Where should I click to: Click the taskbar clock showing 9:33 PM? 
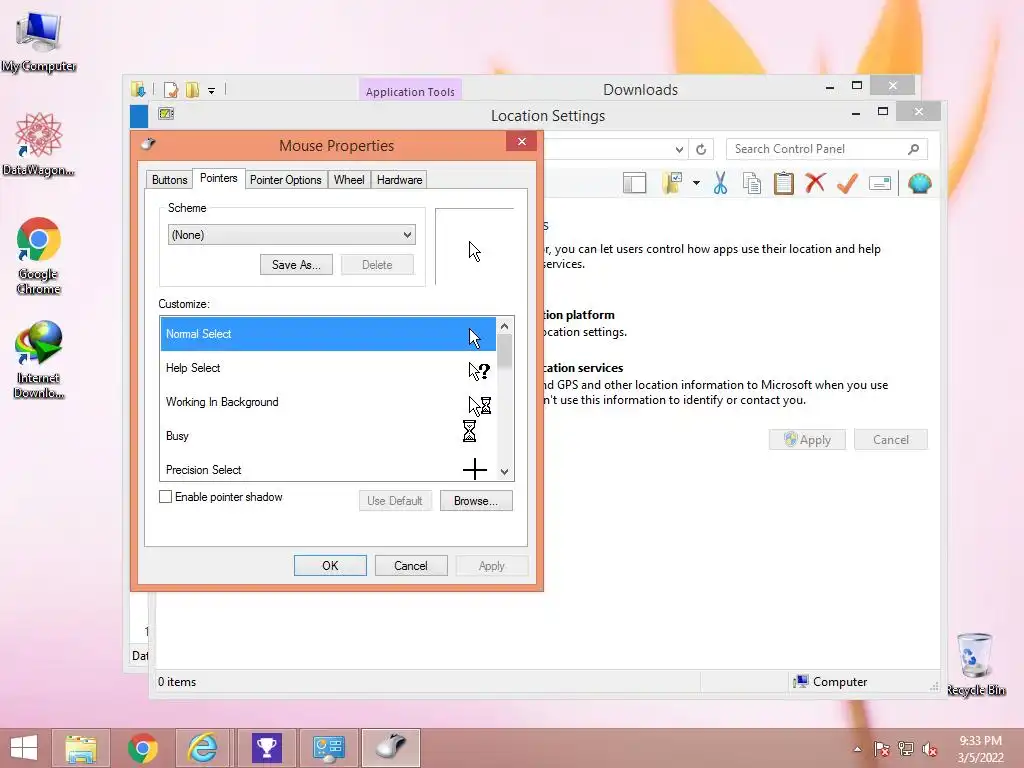pyautogui.click(x=980, y=748)
